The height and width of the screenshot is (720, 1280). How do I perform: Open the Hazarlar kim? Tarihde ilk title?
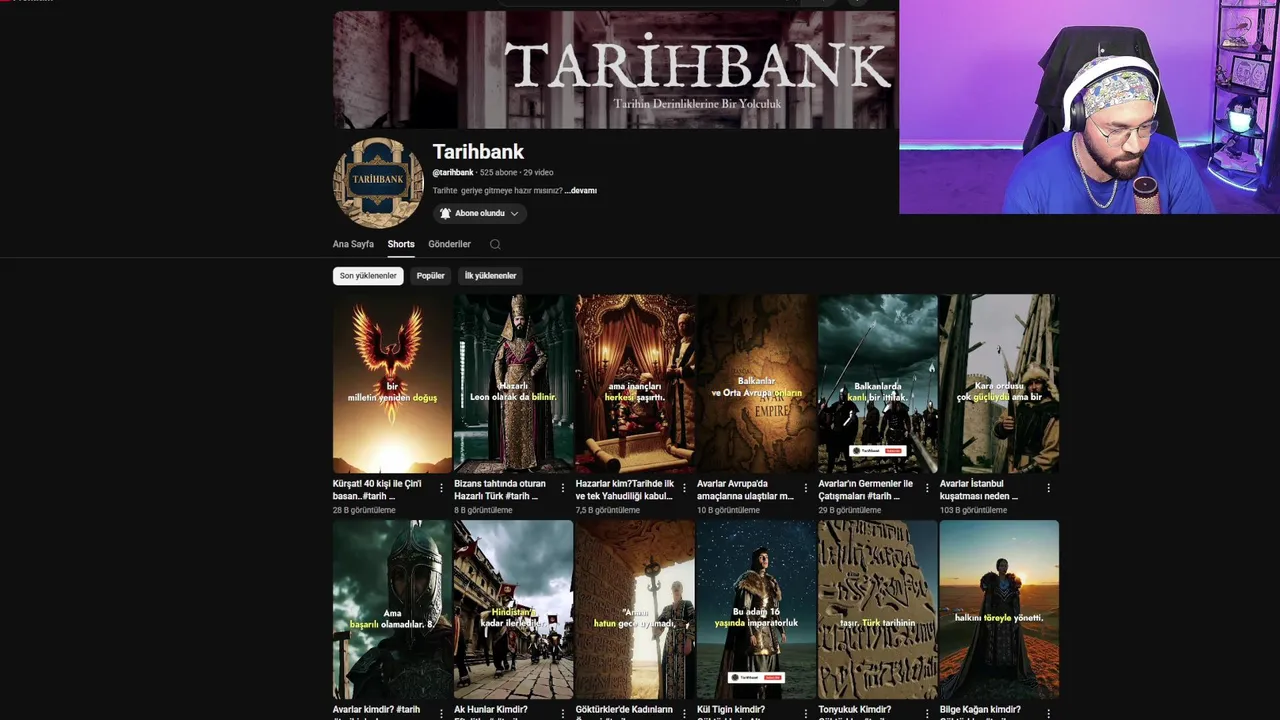click(x=624, y=490)
